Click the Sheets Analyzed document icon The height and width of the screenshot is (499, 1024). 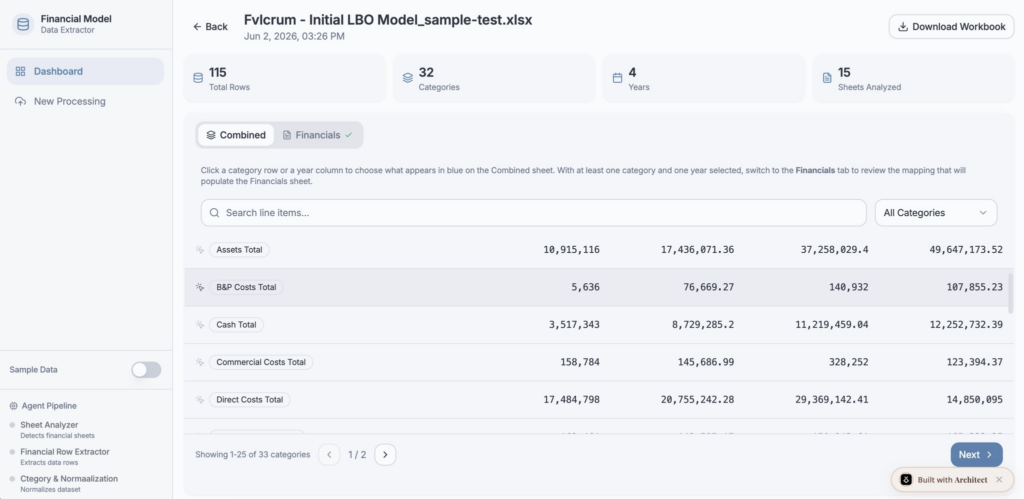coord(827,78)
